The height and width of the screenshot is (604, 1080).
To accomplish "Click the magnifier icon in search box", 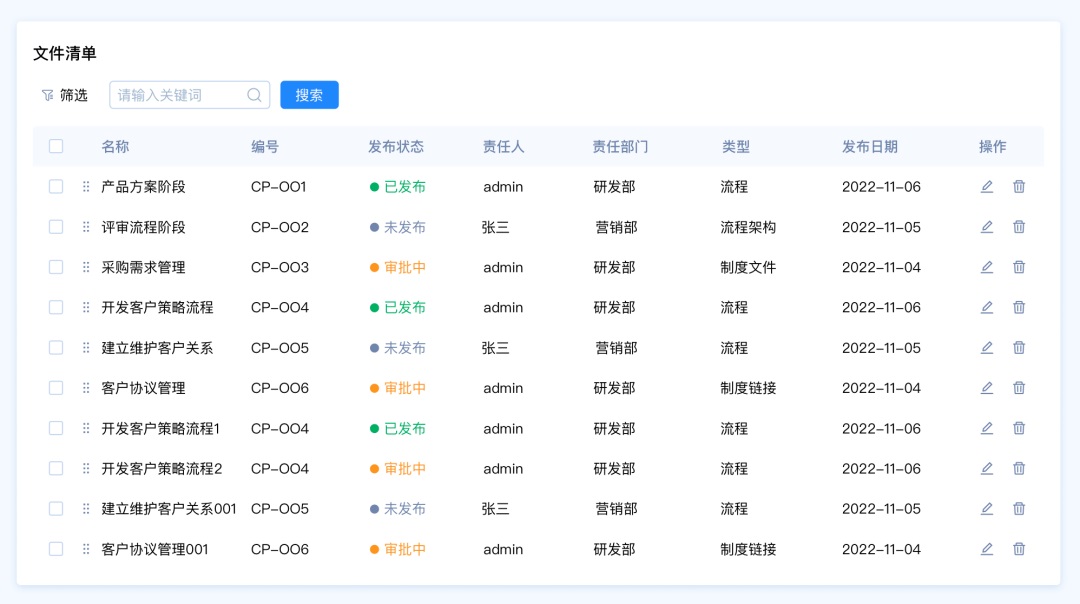I will point(254,95).
